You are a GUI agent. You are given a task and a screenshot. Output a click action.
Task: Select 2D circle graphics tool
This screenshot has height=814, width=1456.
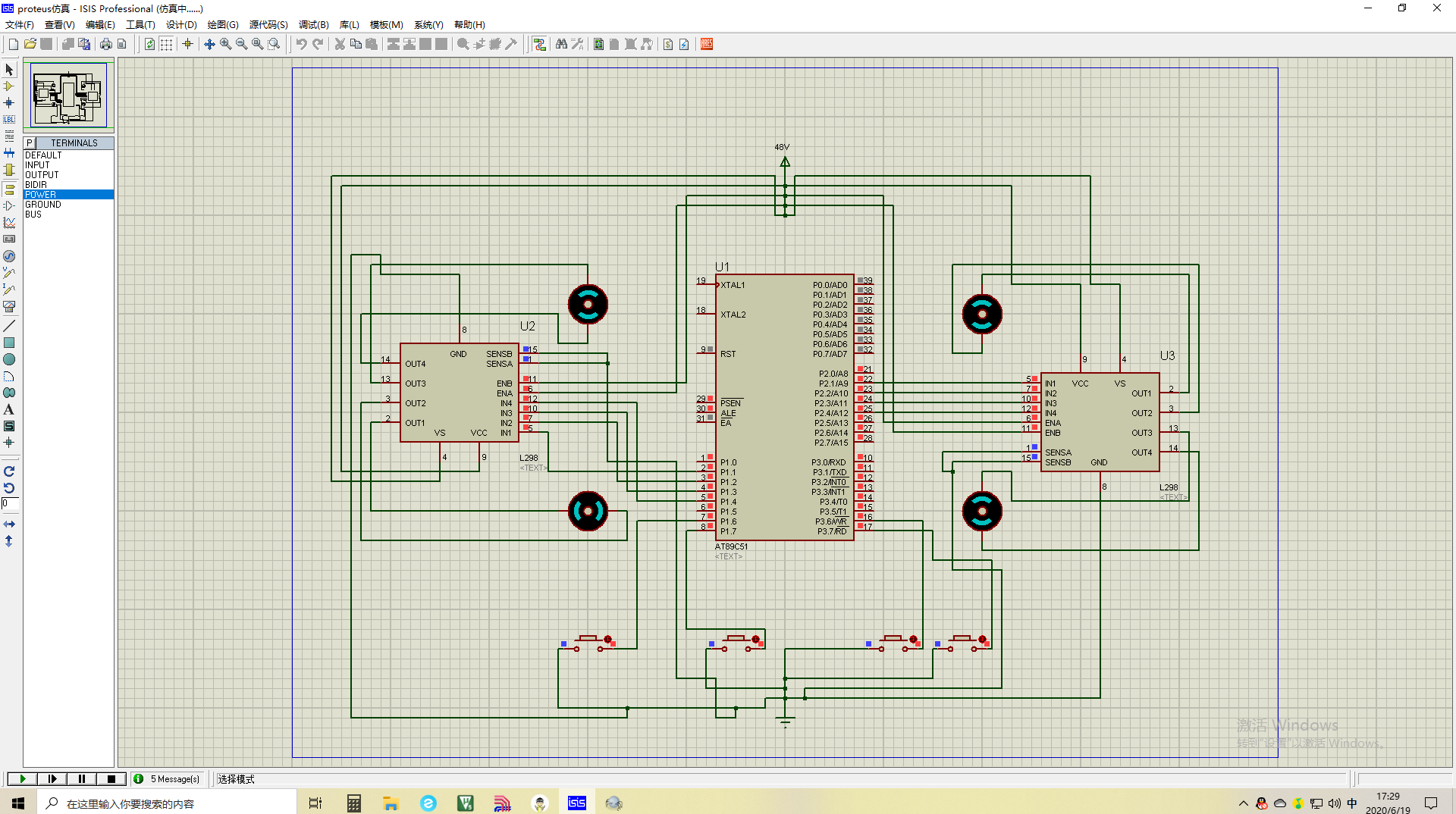point(9,359)
